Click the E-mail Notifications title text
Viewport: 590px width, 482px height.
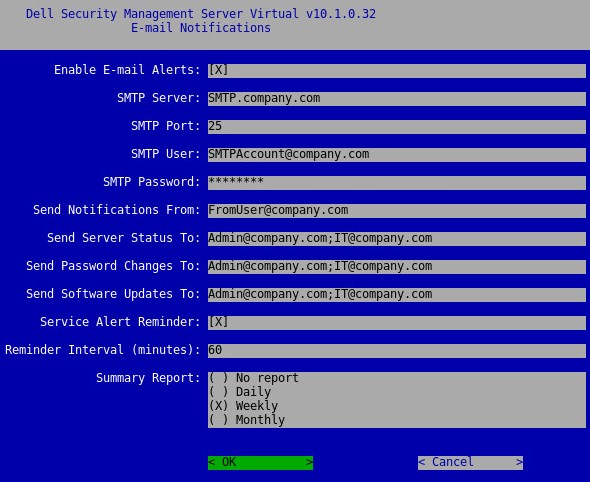[x=201, y=28]
